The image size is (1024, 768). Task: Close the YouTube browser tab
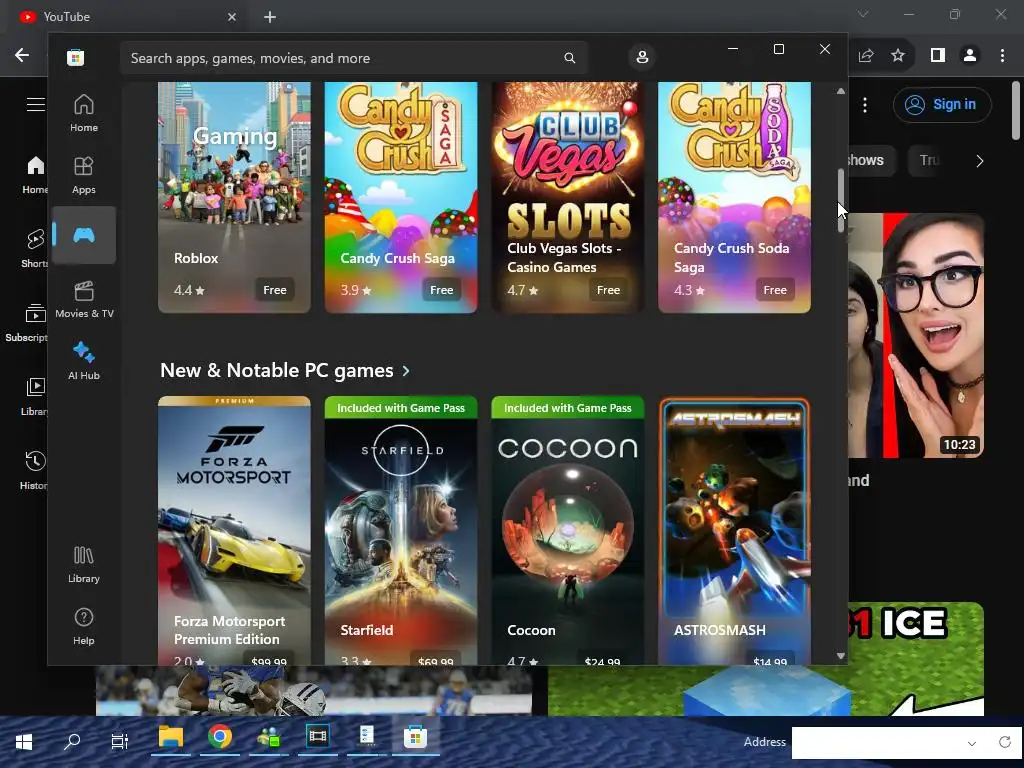click(232, 17)
